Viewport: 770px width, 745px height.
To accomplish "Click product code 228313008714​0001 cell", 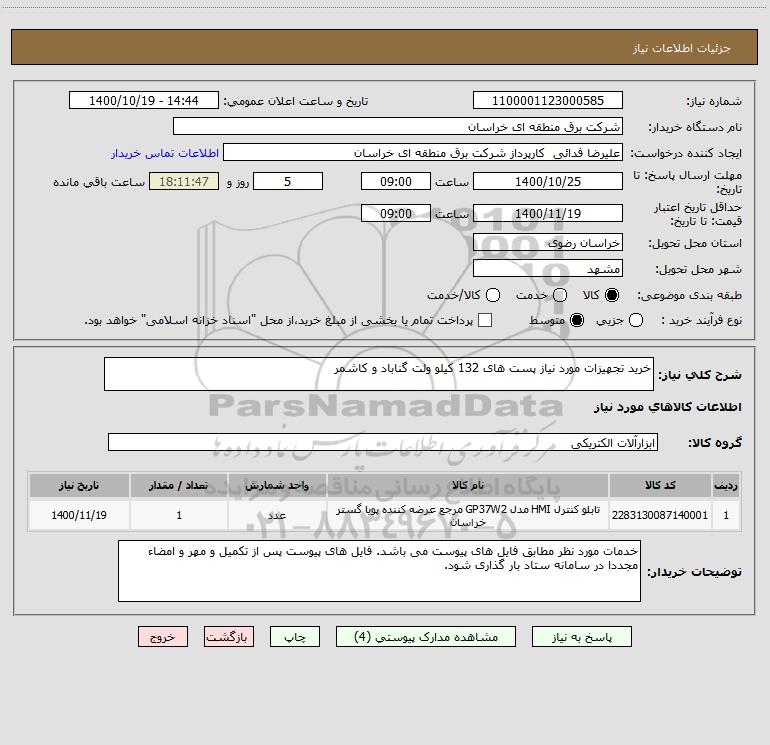I will [660, 515].
